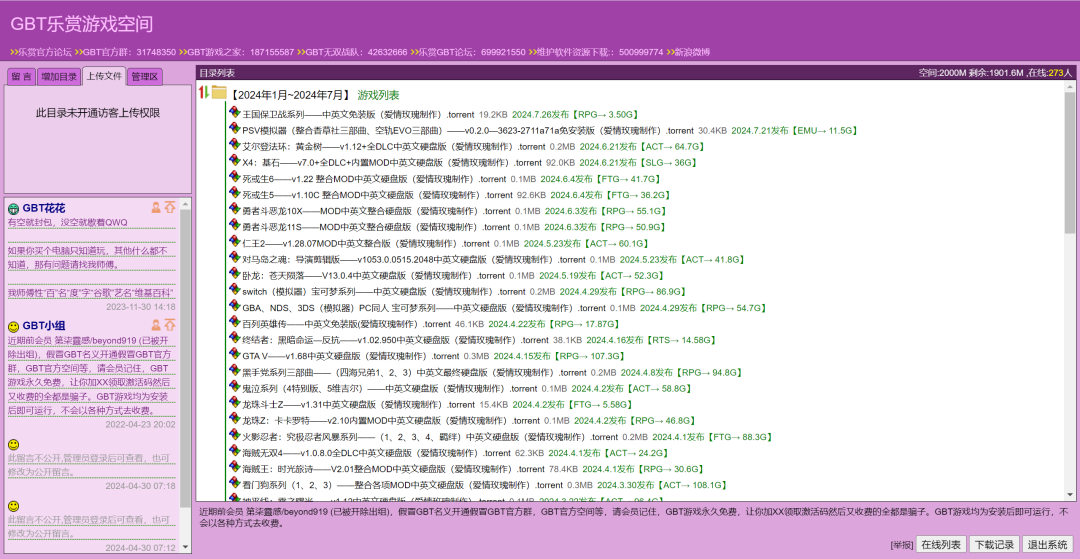The height and width of the screenshot is (559, 1080).
Task: Click the torrent icon beside 卧龙：苍天陨落
Action: click(x=234, y=273)
